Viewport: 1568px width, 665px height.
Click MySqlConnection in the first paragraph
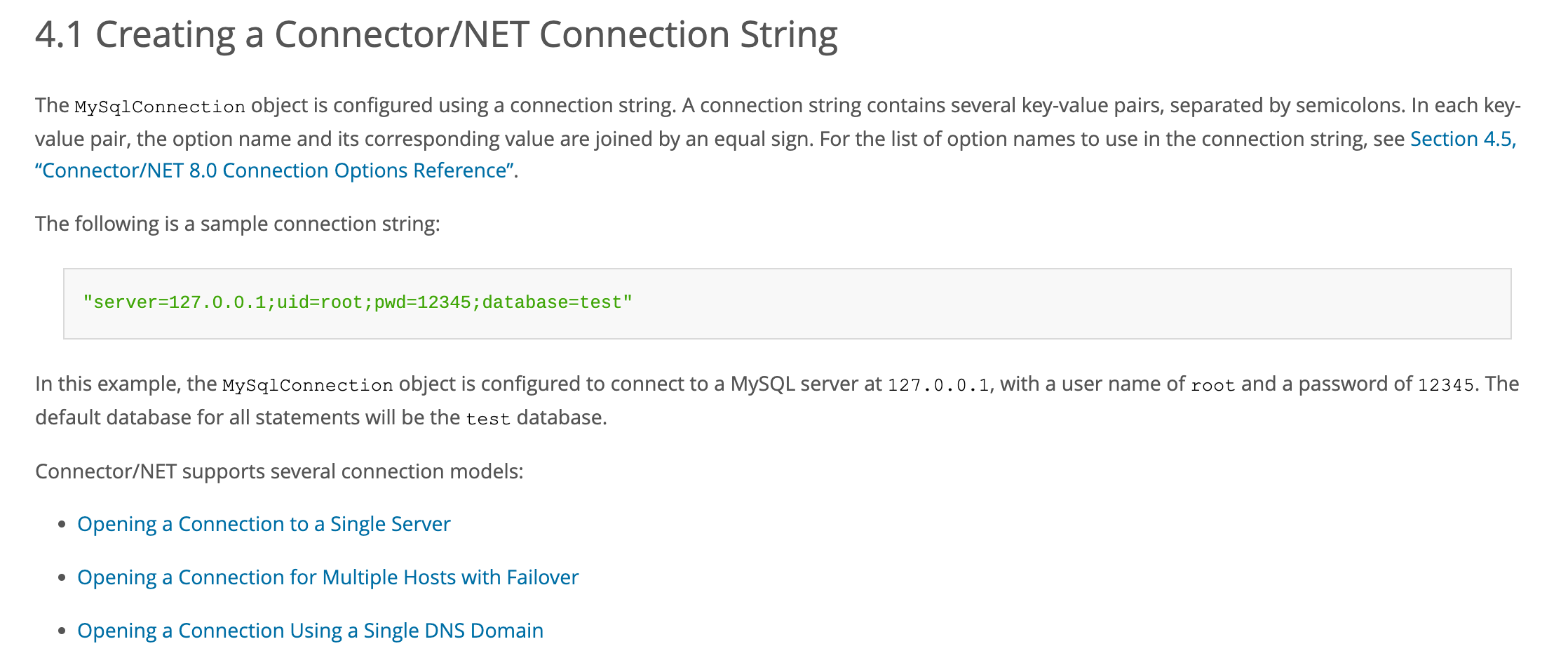[160, 107]
